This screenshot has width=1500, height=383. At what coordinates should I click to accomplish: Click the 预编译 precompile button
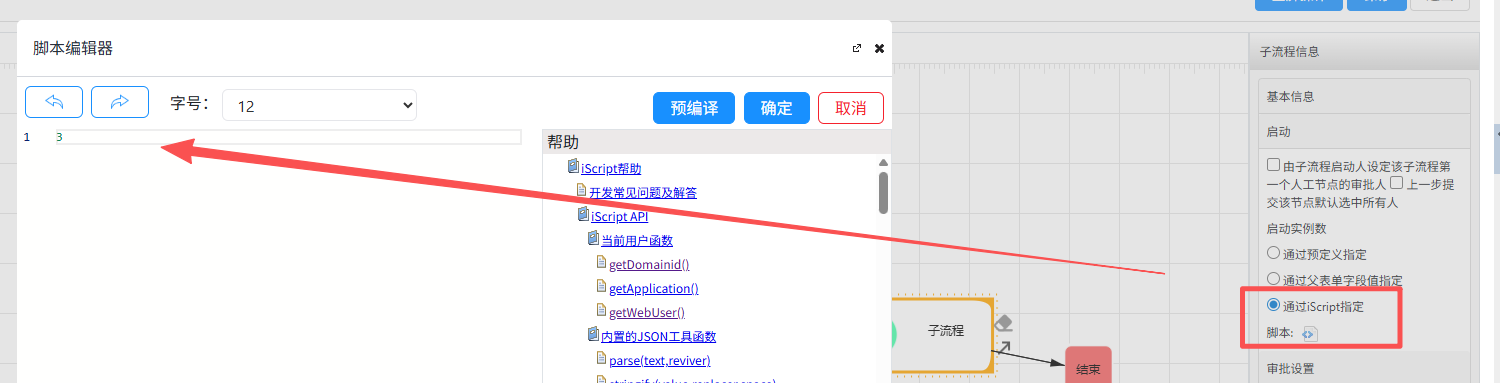click(694, 108)
